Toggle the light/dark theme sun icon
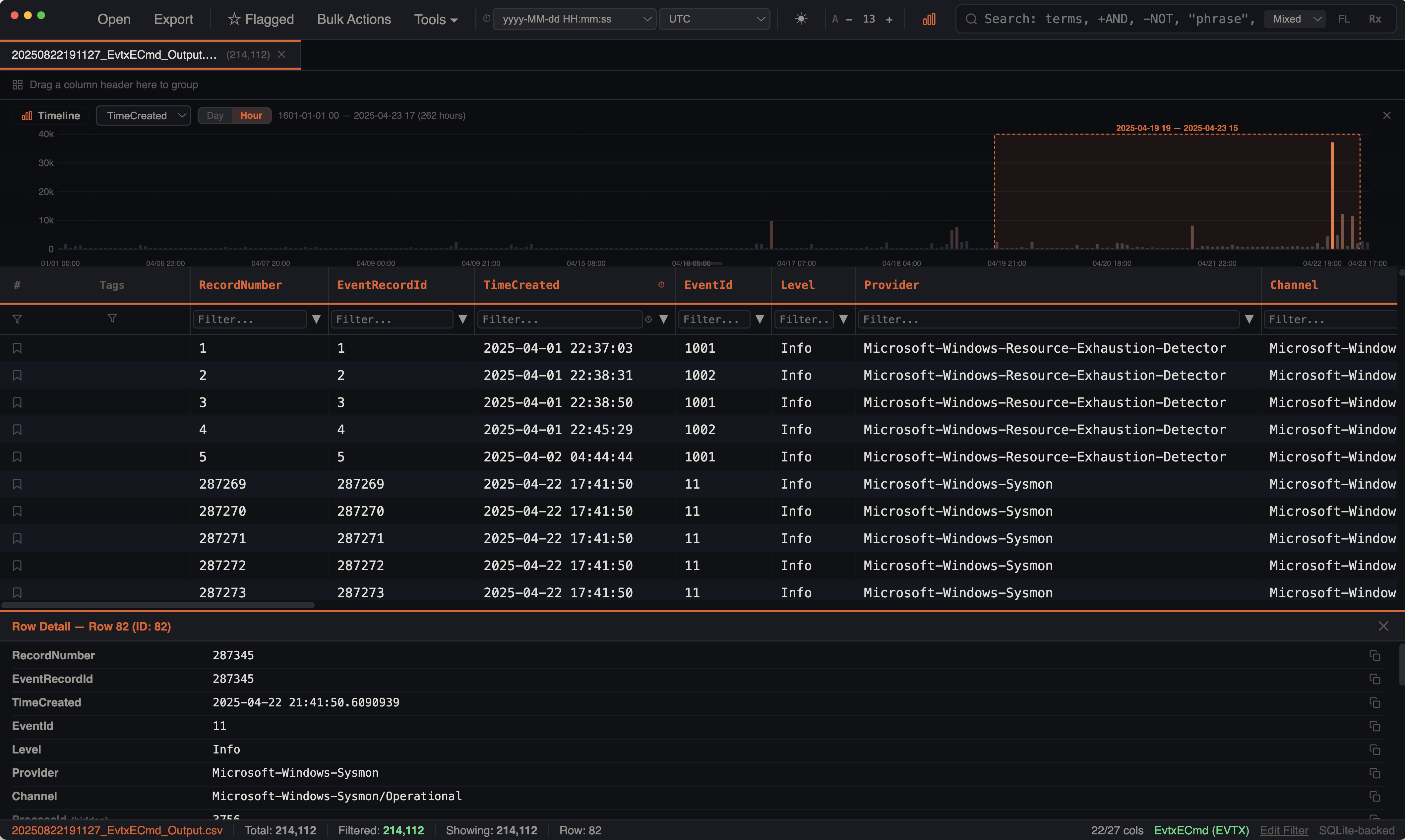The height and width of the screenshot is (840, 1405). (802, 19)
